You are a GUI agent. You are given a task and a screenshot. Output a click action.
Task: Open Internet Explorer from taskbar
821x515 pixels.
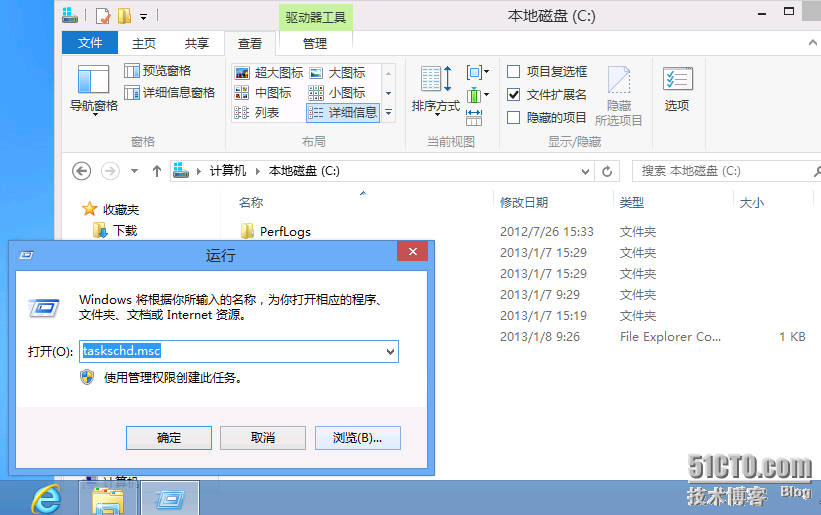tap(46, 499)
